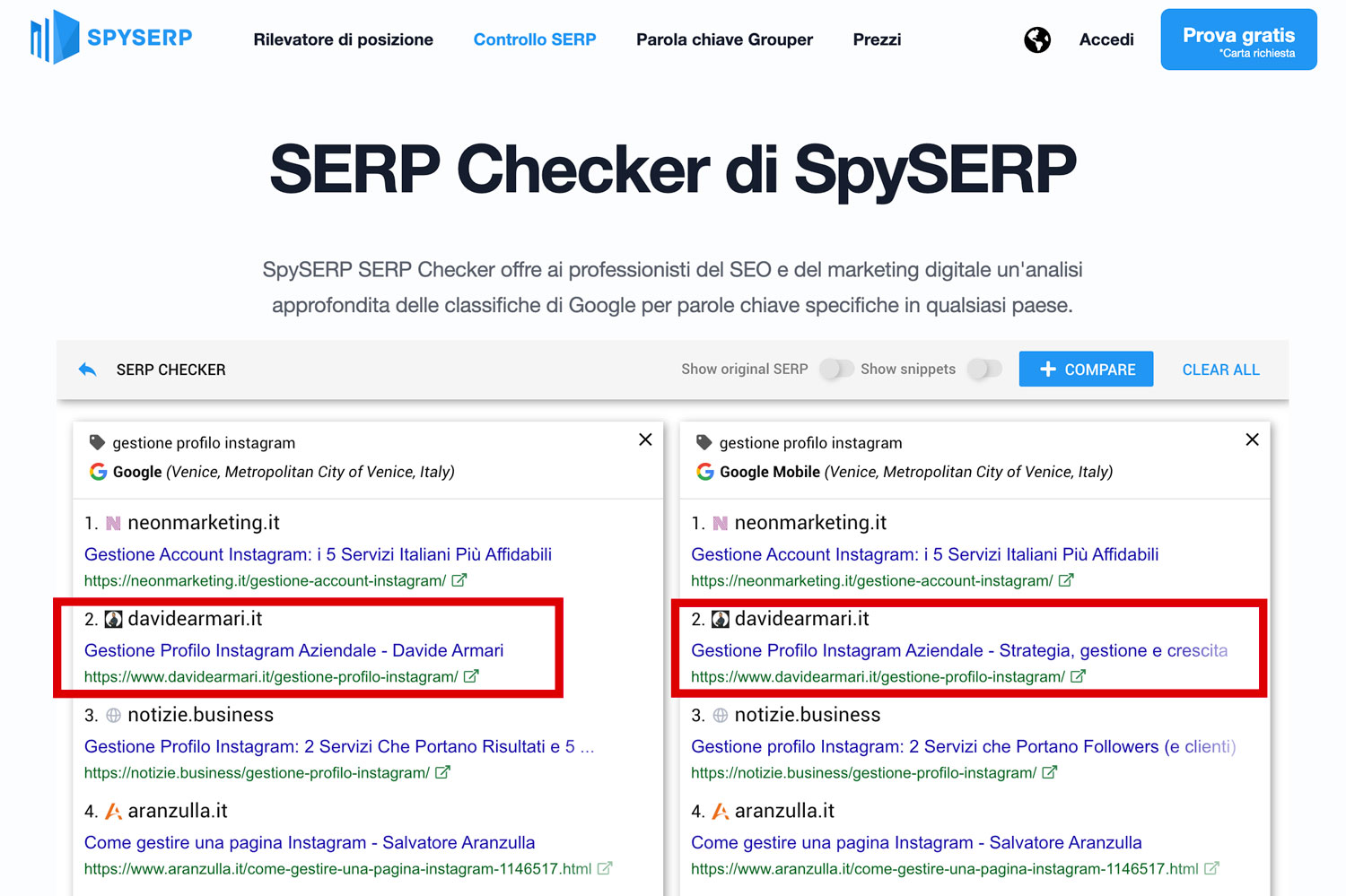The image size is (1346, 896).
Task: Open external link icon for aranzulla.it left result
Action: (x=605, y=868)
